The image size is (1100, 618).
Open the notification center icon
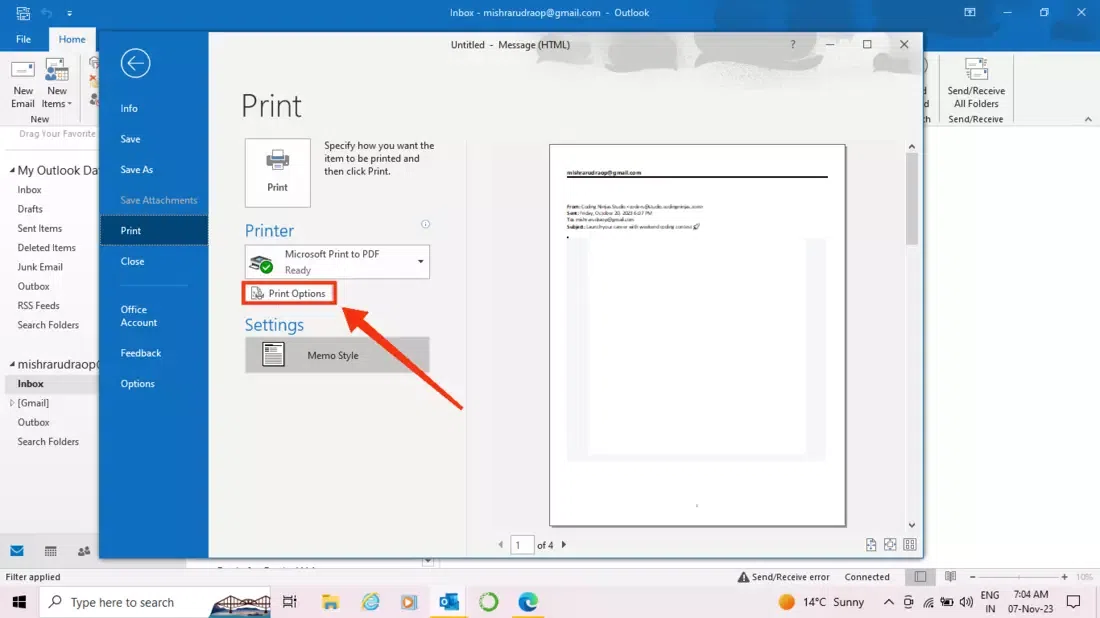coord(1073,602)
